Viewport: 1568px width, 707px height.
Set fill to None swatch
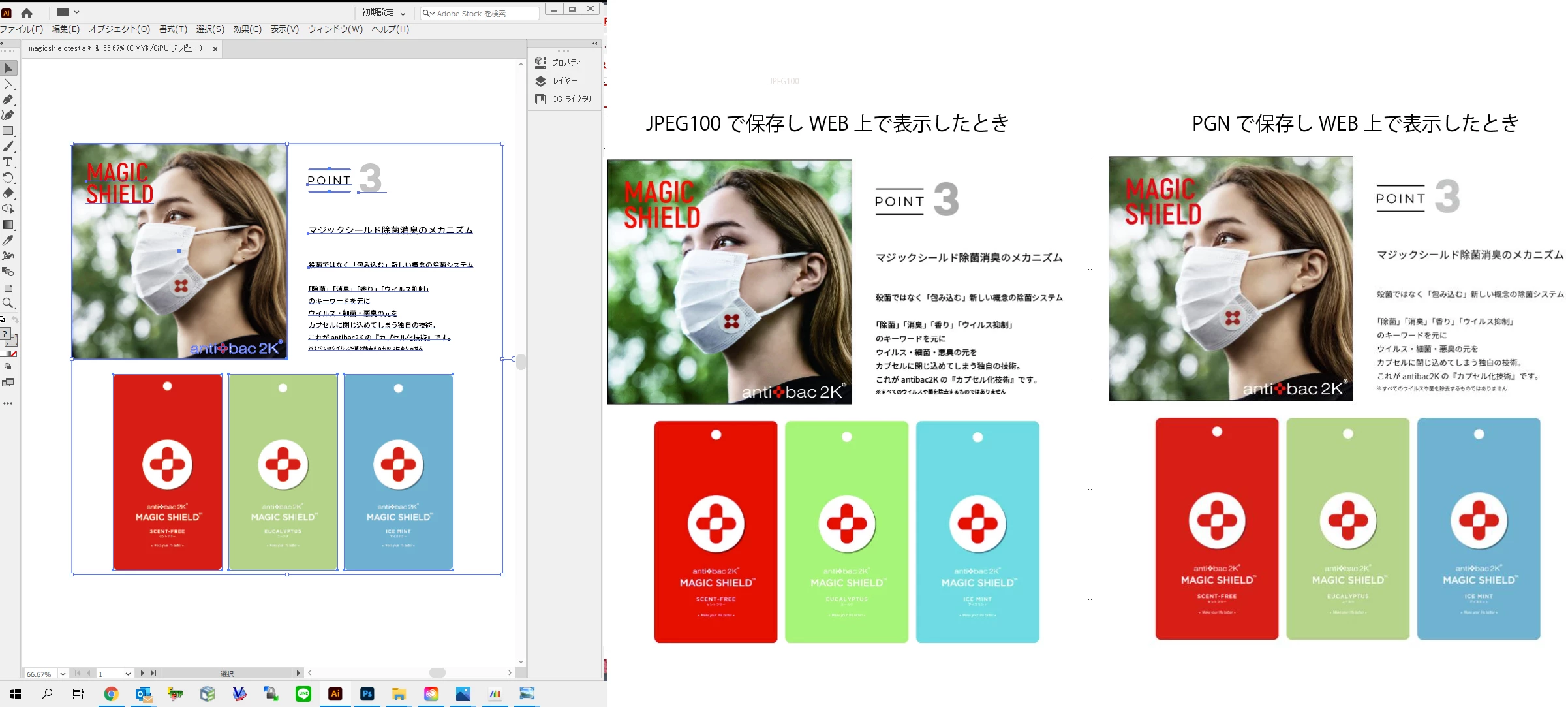click(13, 354)
